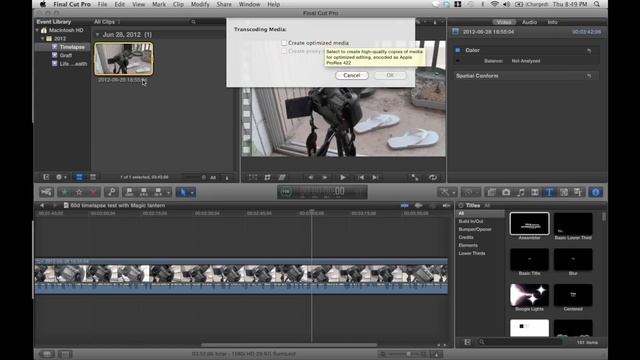Click the Crop tool in viewer
Screen dimensions: 640x360
point(267,177)
